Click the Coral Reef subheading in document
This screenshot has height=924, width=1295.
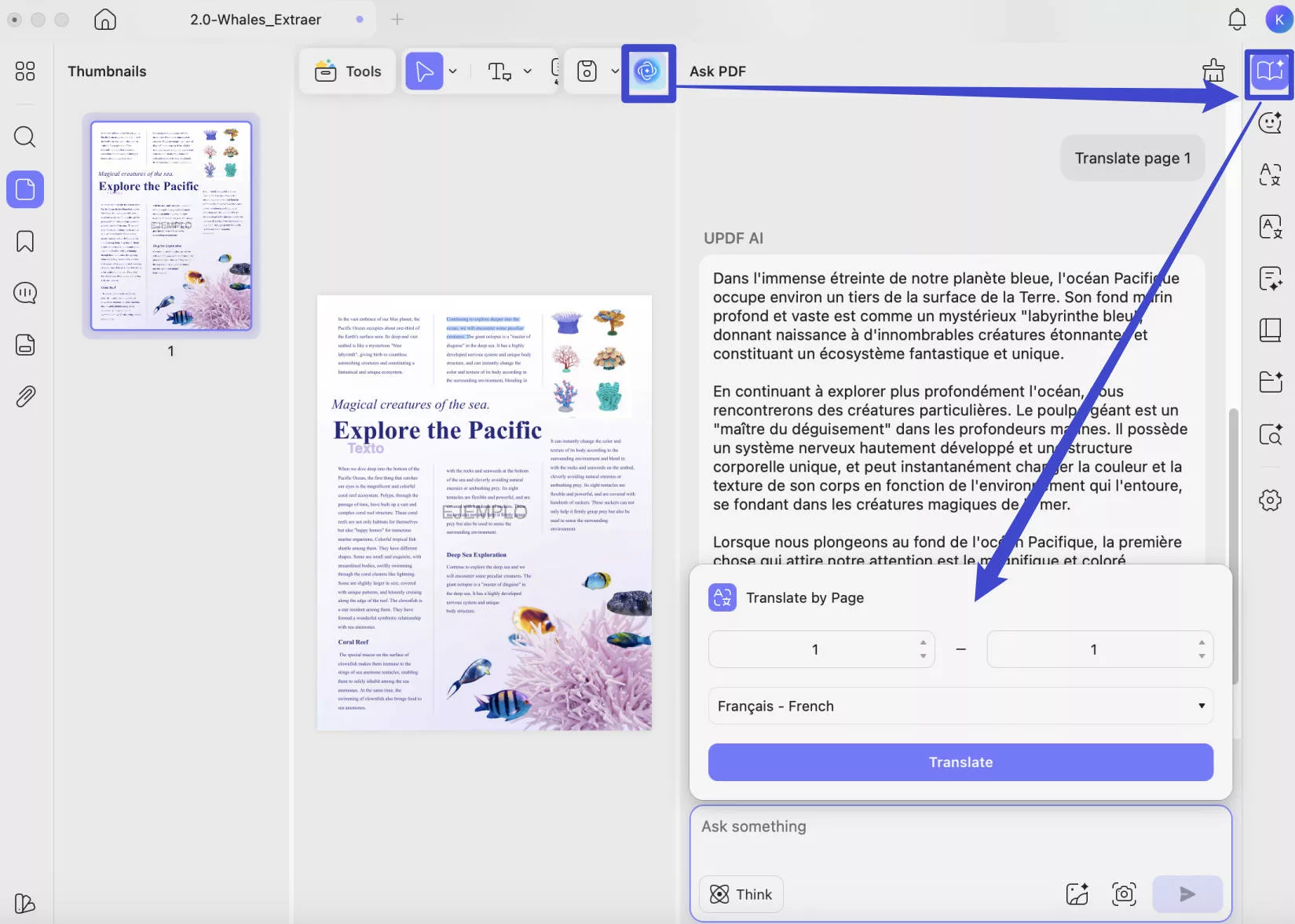[x=353, y=642]
